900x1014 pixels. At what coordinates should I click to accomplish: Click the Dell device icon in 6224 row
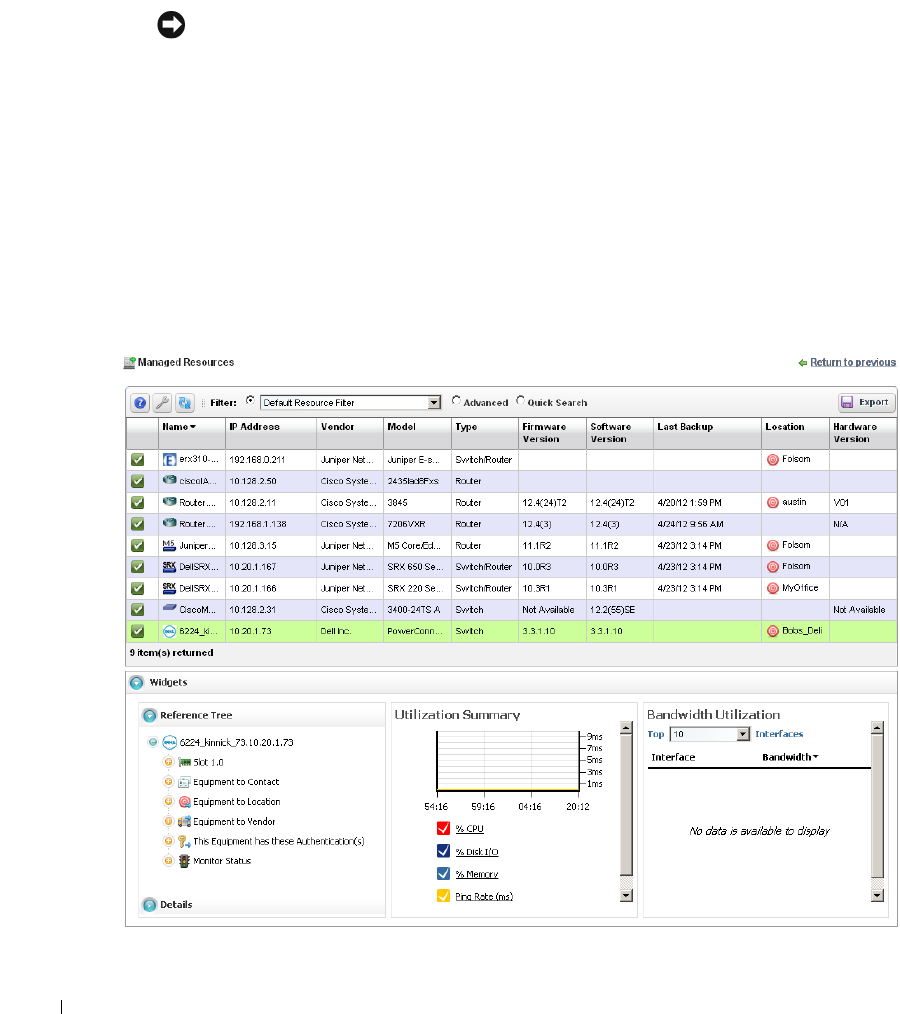pos(169,631)
